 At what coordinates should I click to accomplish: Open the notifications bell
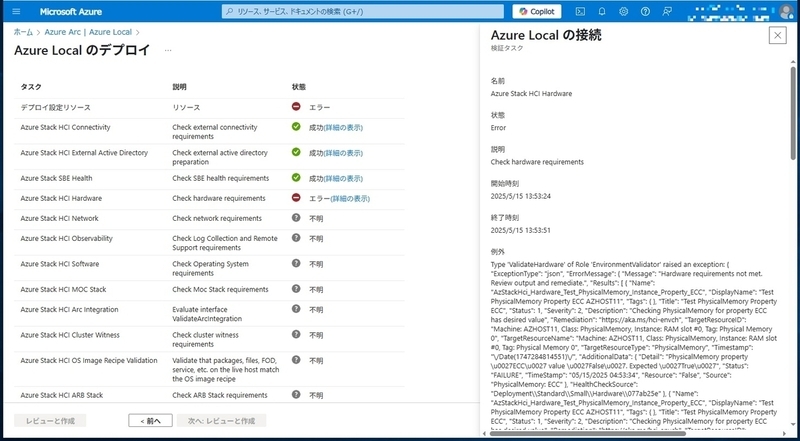602,11
